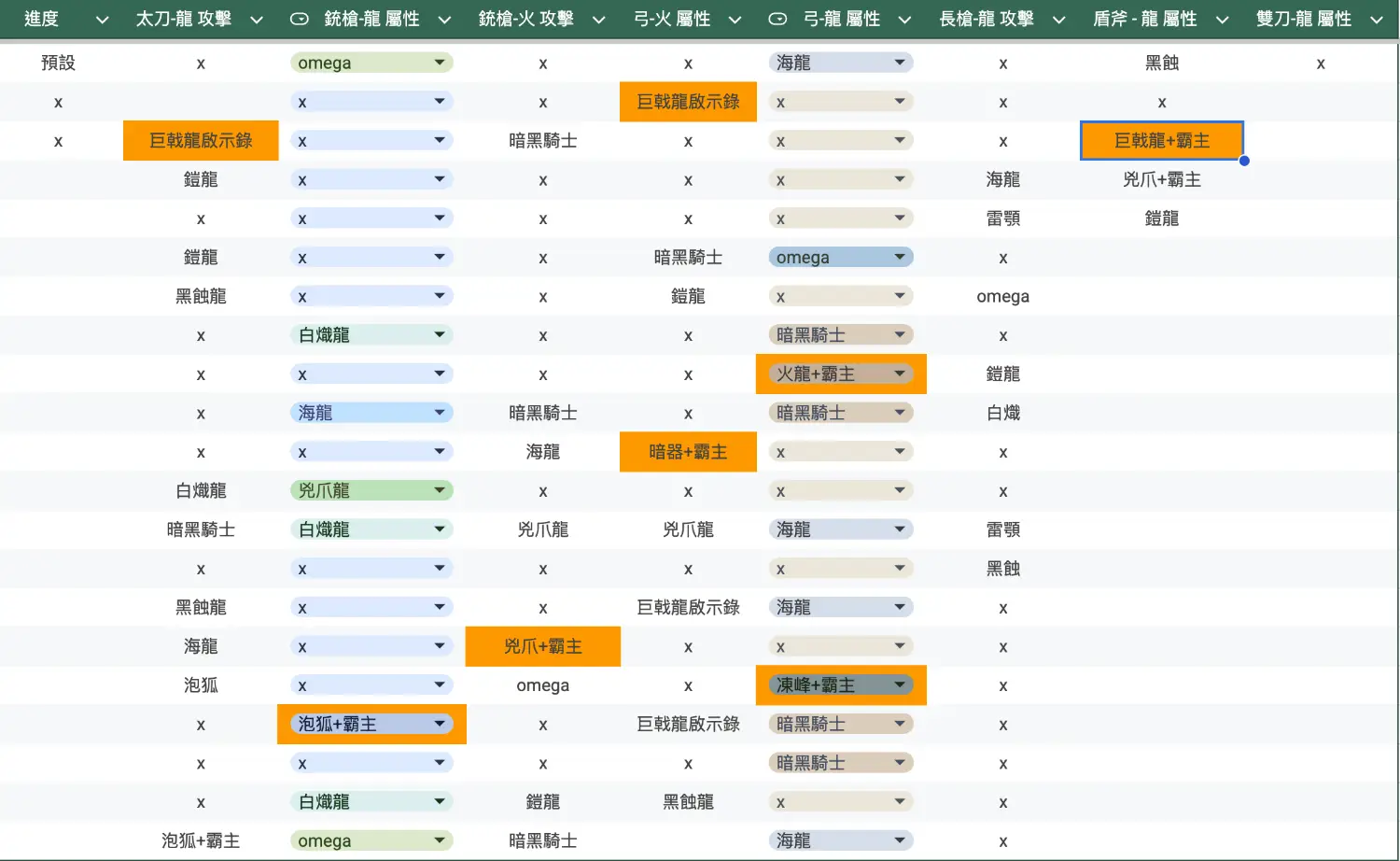Select the 黑蝕 cell in 盾斧 - 龍 屬性 column
The width and height of the screenshot is (1400, 861).
coord(1161,63)
